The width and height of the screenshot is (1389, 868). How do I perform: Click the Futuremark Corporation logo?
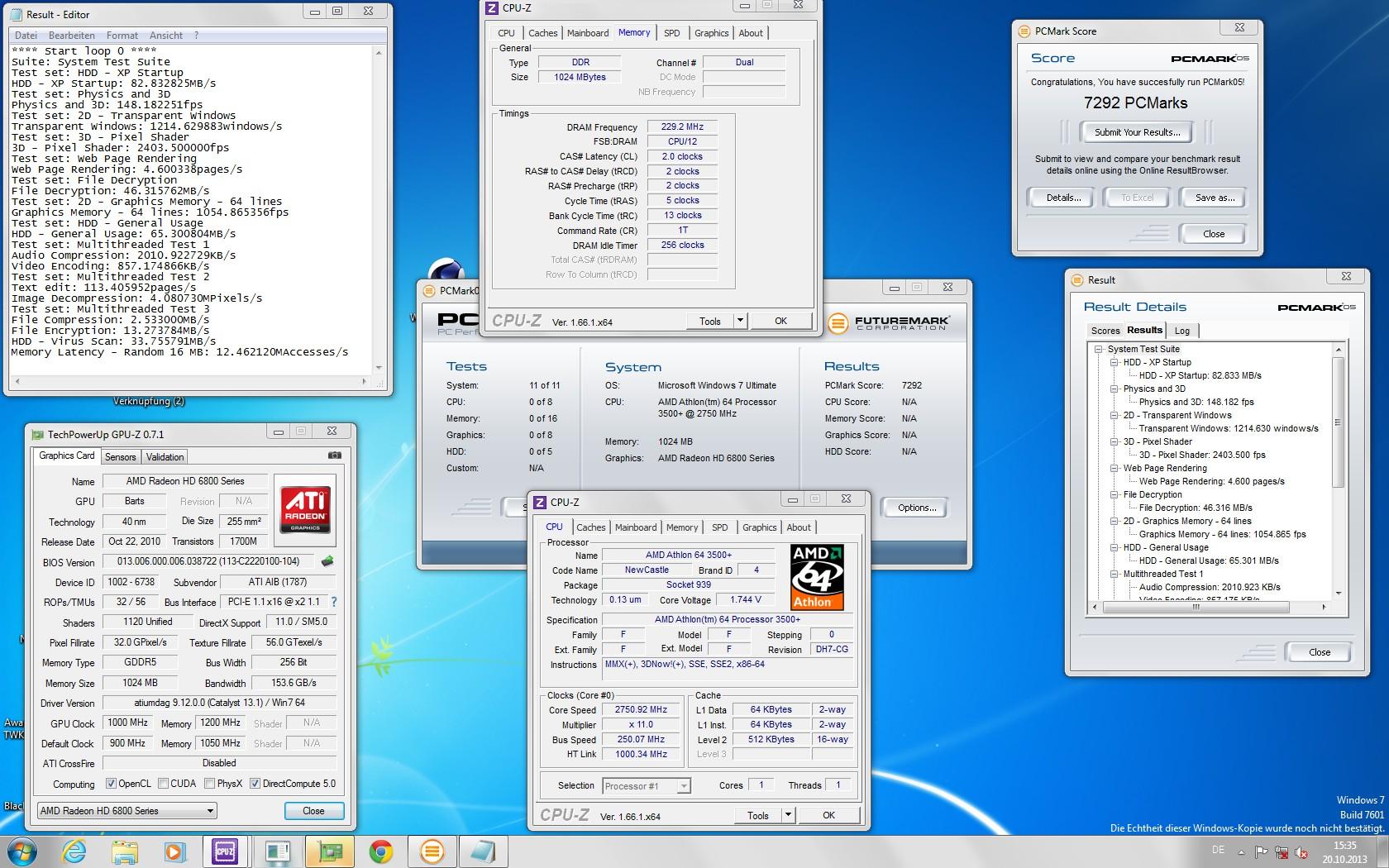[x=889, y=323]
